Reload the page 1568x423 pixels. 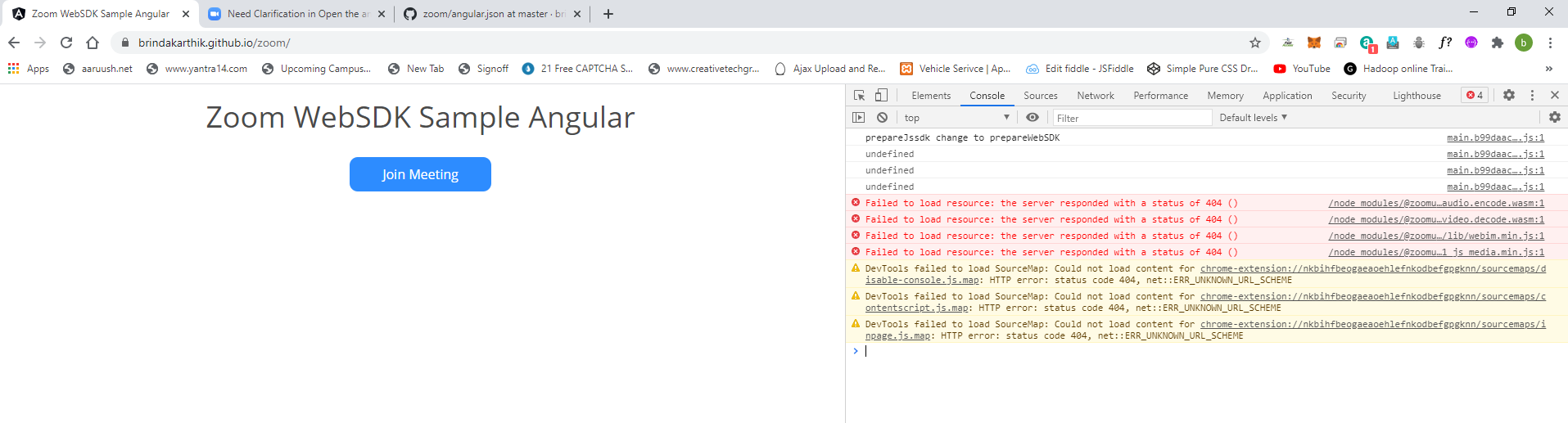66,43
